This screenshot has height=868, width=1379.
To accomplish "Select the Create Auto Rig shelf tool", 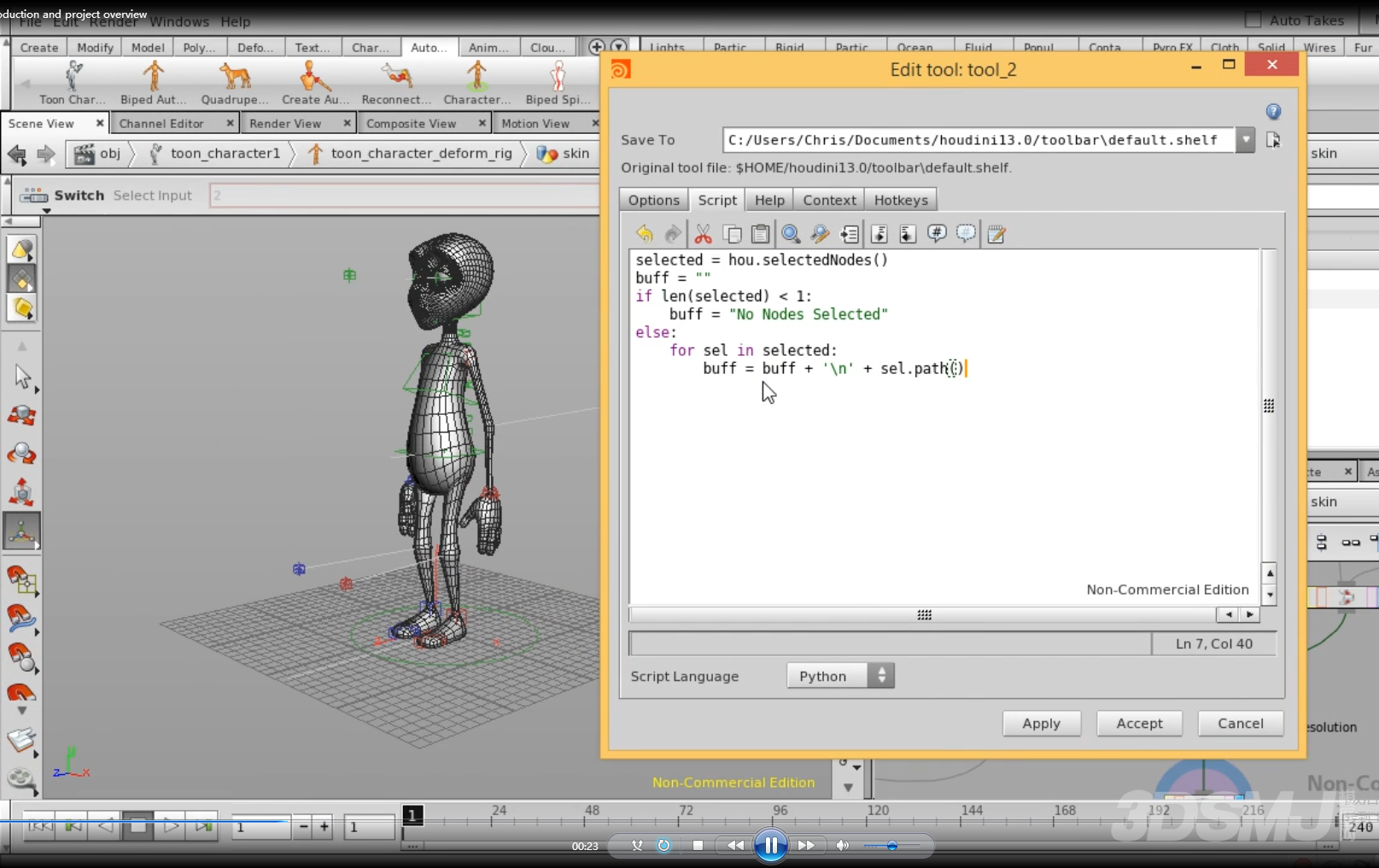I will pyautogui.click(x=315, y=83).
